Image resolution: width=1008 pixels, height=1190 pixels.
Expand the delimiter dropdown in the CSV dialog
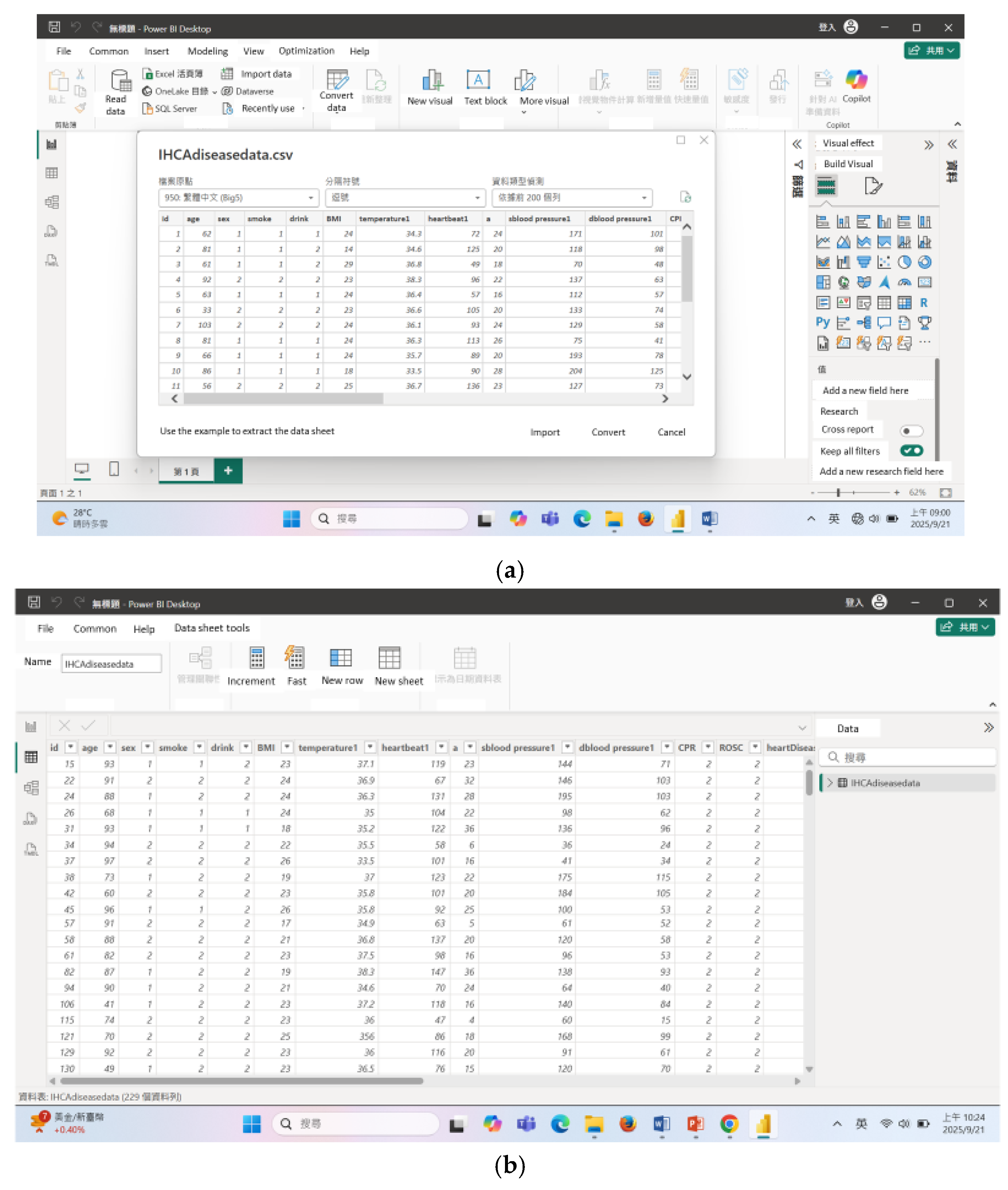tap(404, 198)
